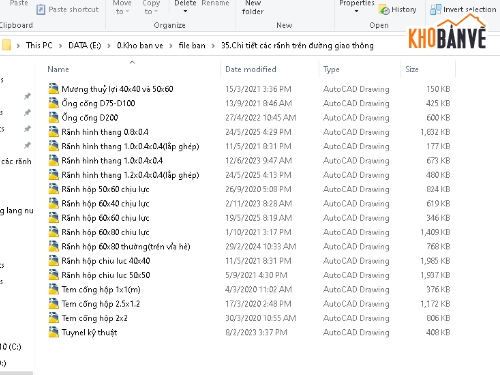Viewport: 500px width, 375px height.
Task: Open History in the ribbon
Action: tap(398, 9)
